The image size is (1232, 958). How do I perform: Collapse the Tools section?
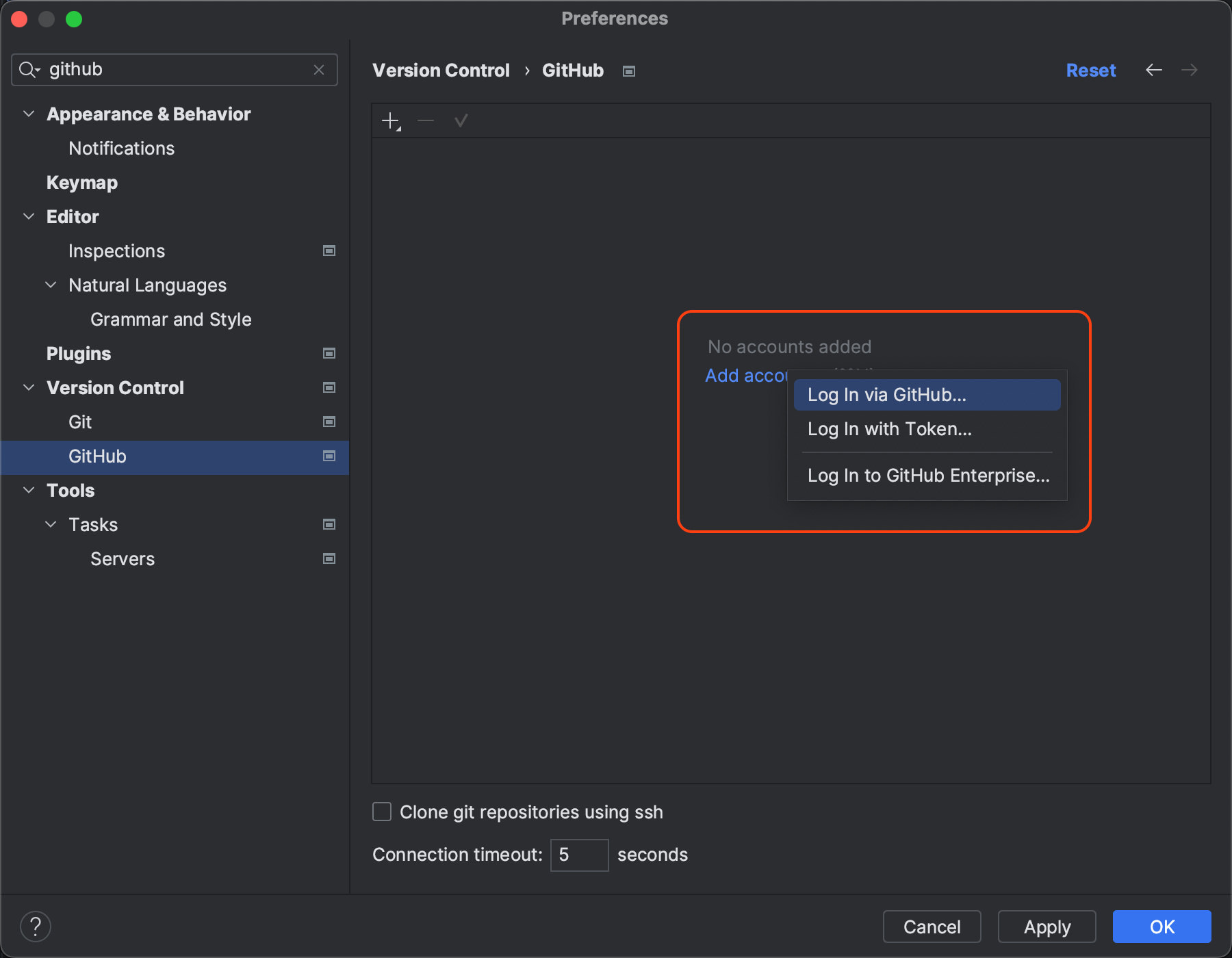(29, 491)
